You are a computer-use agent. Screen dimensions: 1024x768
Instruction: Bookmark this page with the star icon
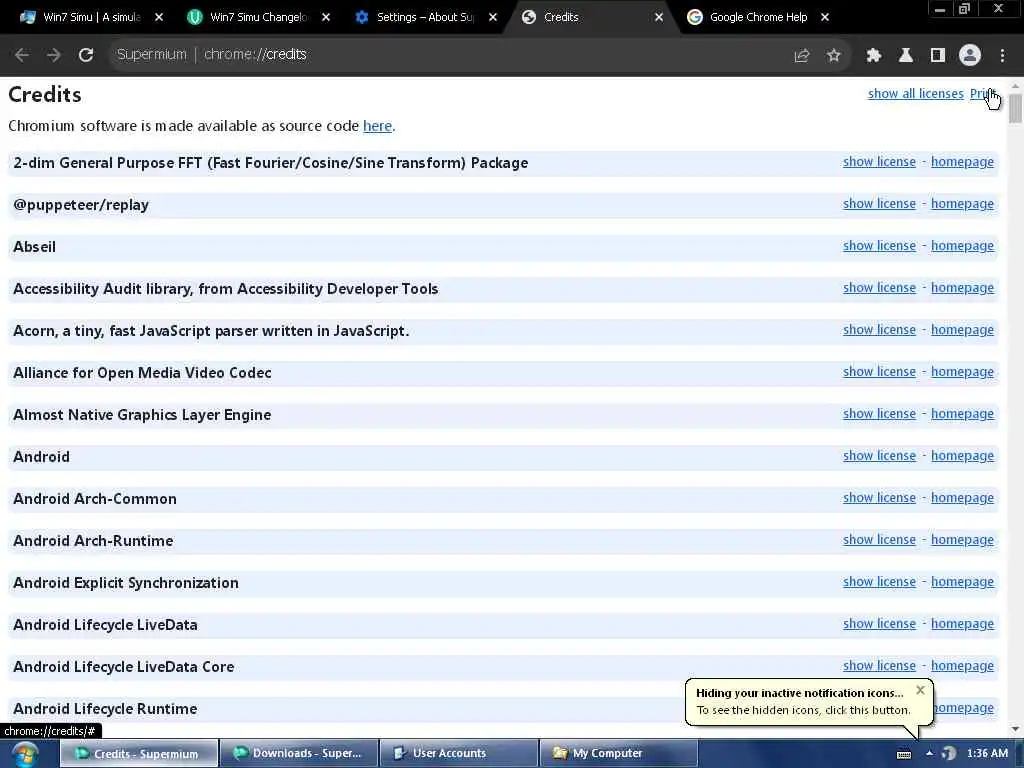point(833,56)
